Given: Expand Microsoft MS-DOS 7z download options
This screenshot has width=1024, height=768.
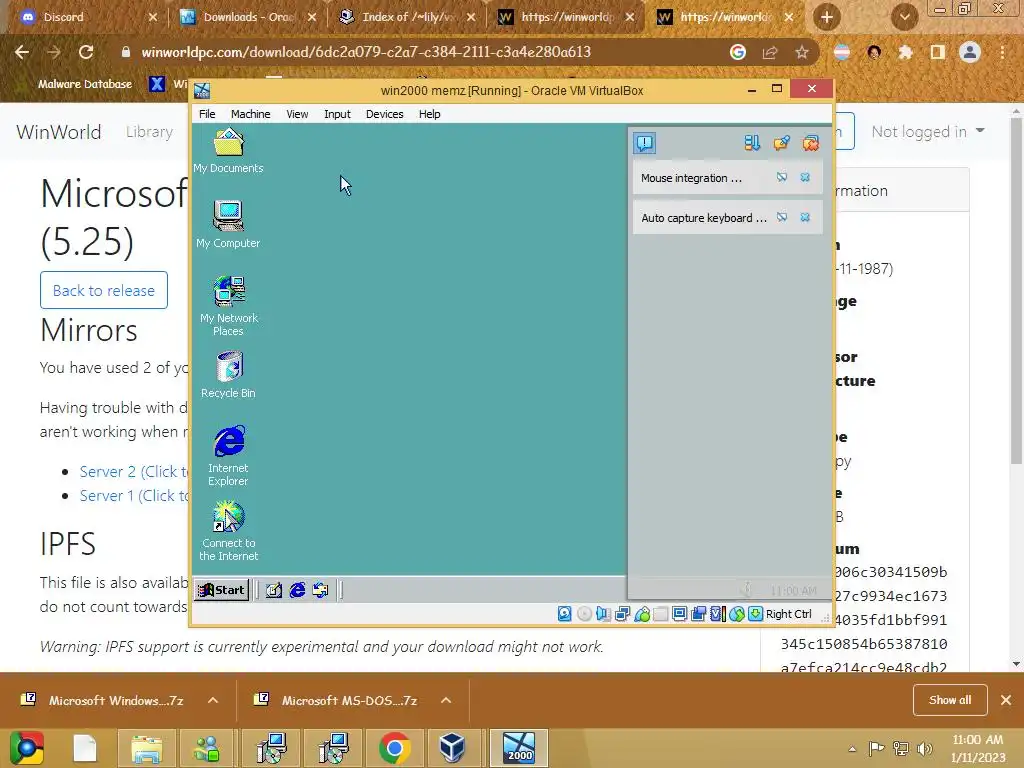Looking at the screenshot, I should (x=446, y=700).
